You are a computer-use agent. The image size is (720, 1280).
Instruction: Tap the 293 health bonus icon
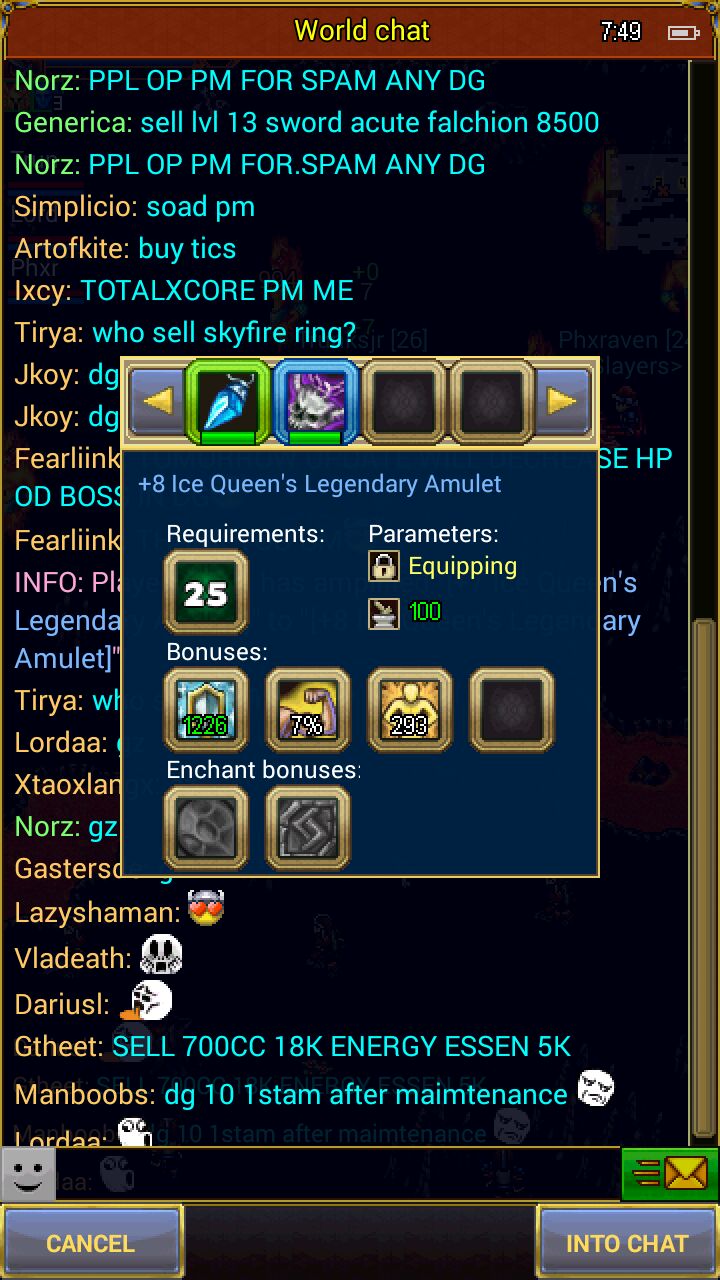coord(410,710)
